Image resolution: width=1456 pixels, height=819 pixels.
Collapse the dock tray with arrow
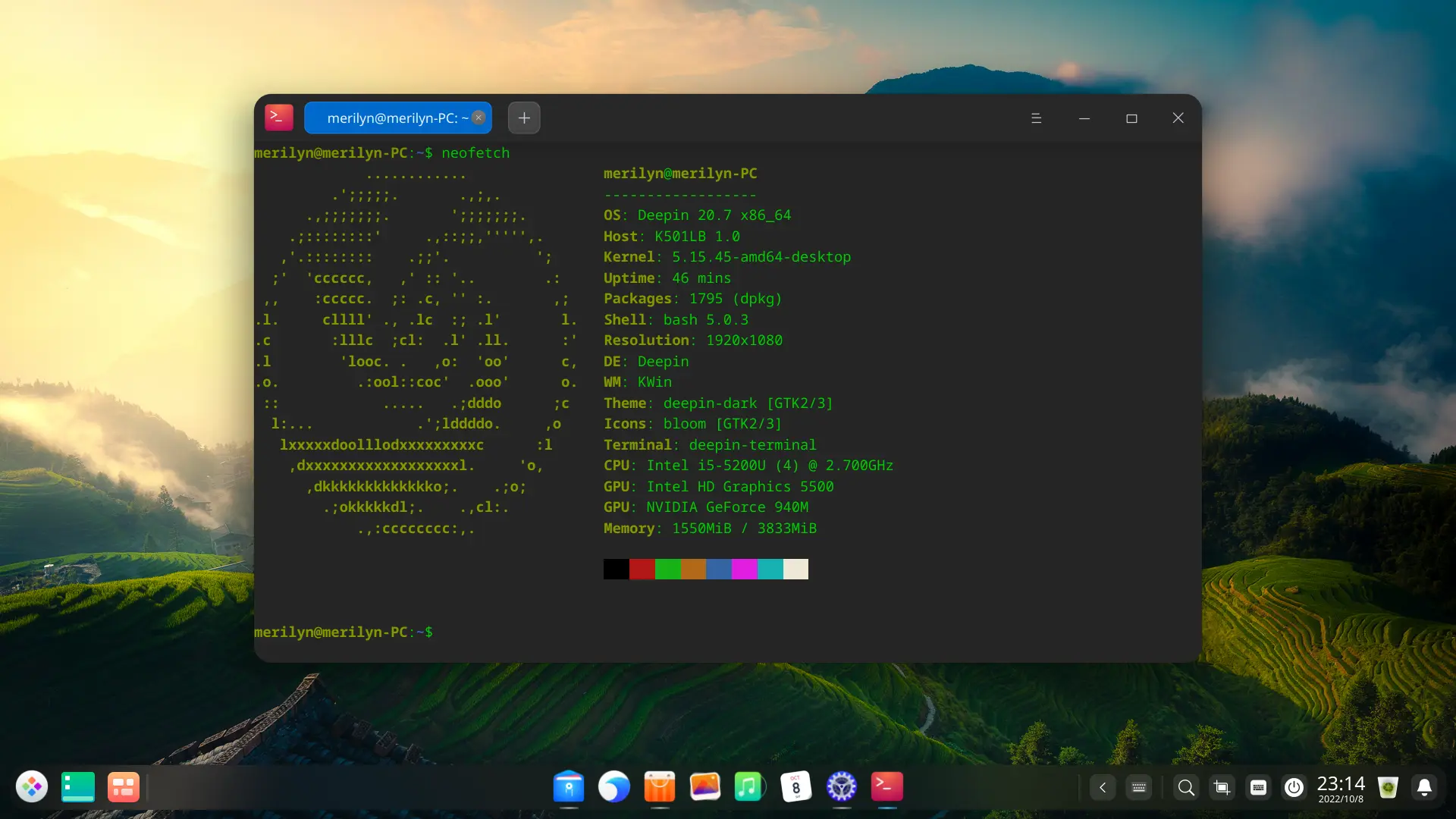click(x=1103, y=788)
